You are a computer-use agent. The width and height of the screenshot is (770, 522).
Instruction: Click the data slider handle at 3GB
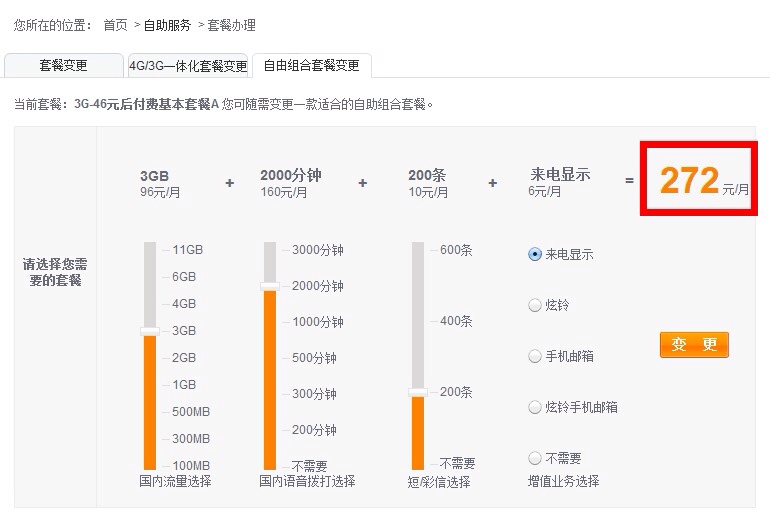(150, 331)
